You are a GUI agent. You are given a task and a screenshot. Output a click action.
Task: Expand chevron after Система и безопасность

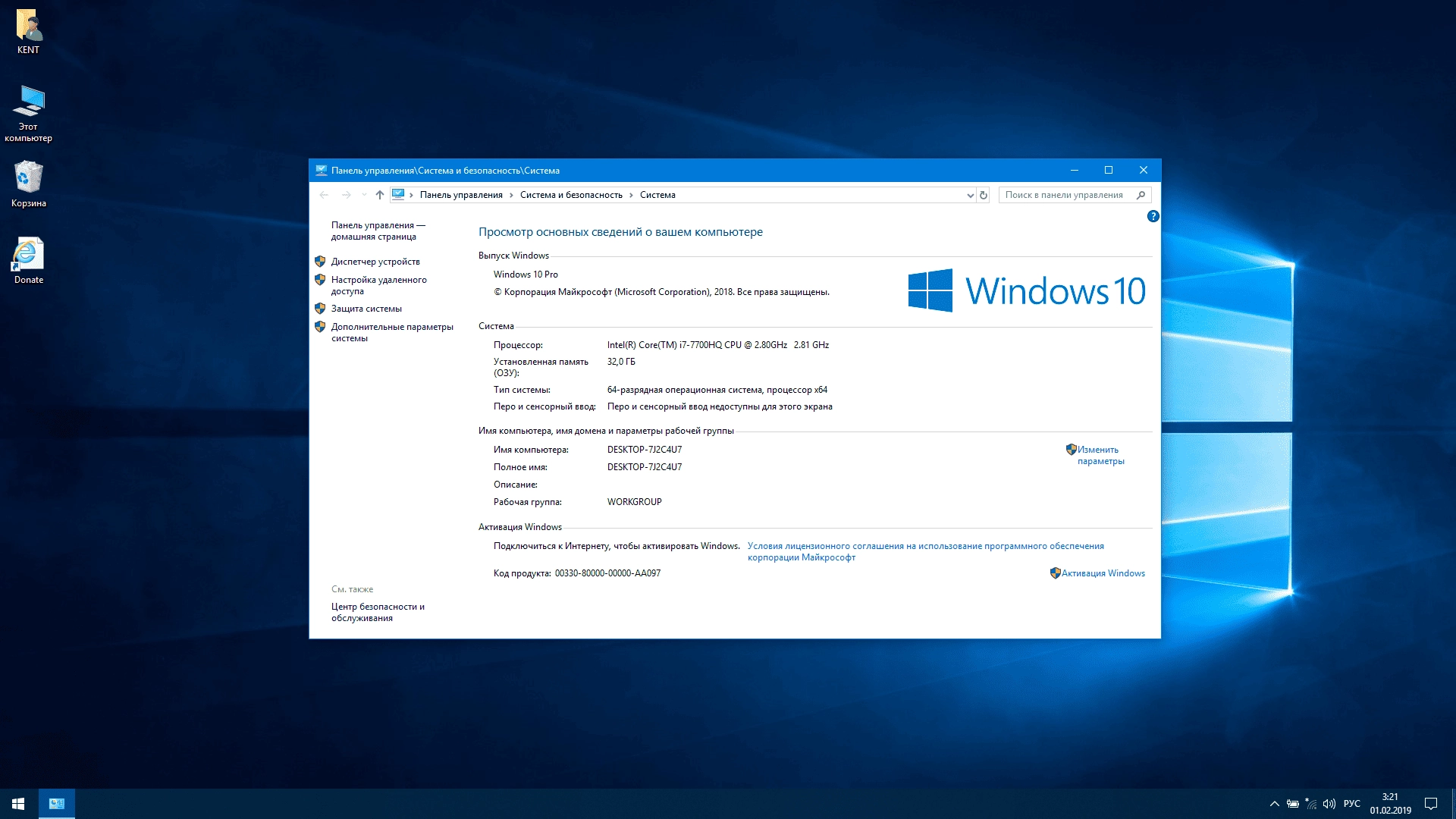tap(631, 195)
